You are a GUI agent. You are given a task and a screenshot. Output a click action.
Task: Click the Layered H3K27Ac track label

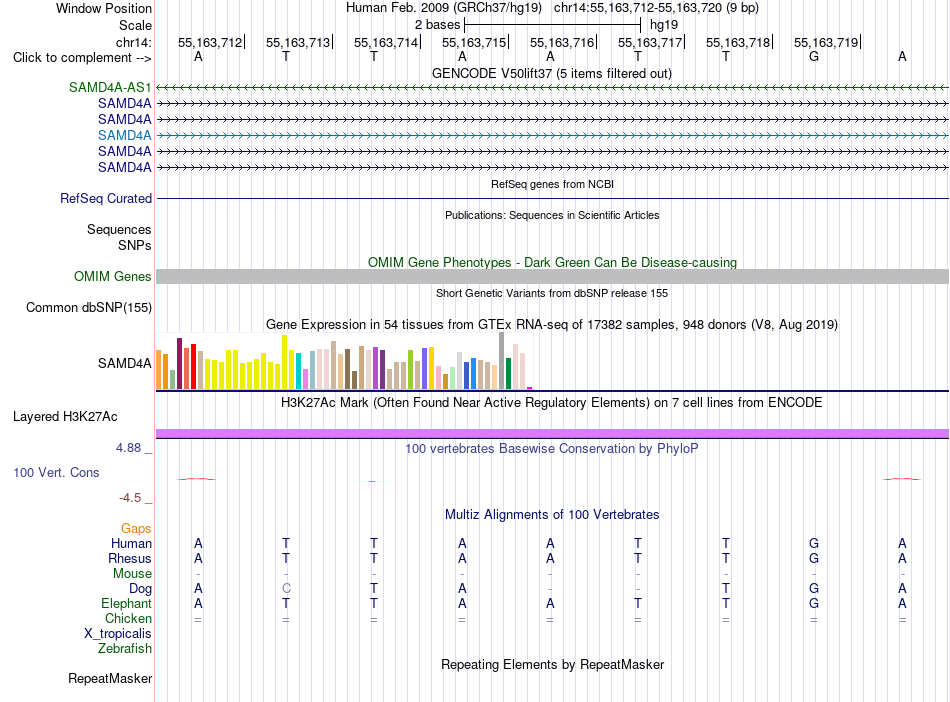pos(65,417)
